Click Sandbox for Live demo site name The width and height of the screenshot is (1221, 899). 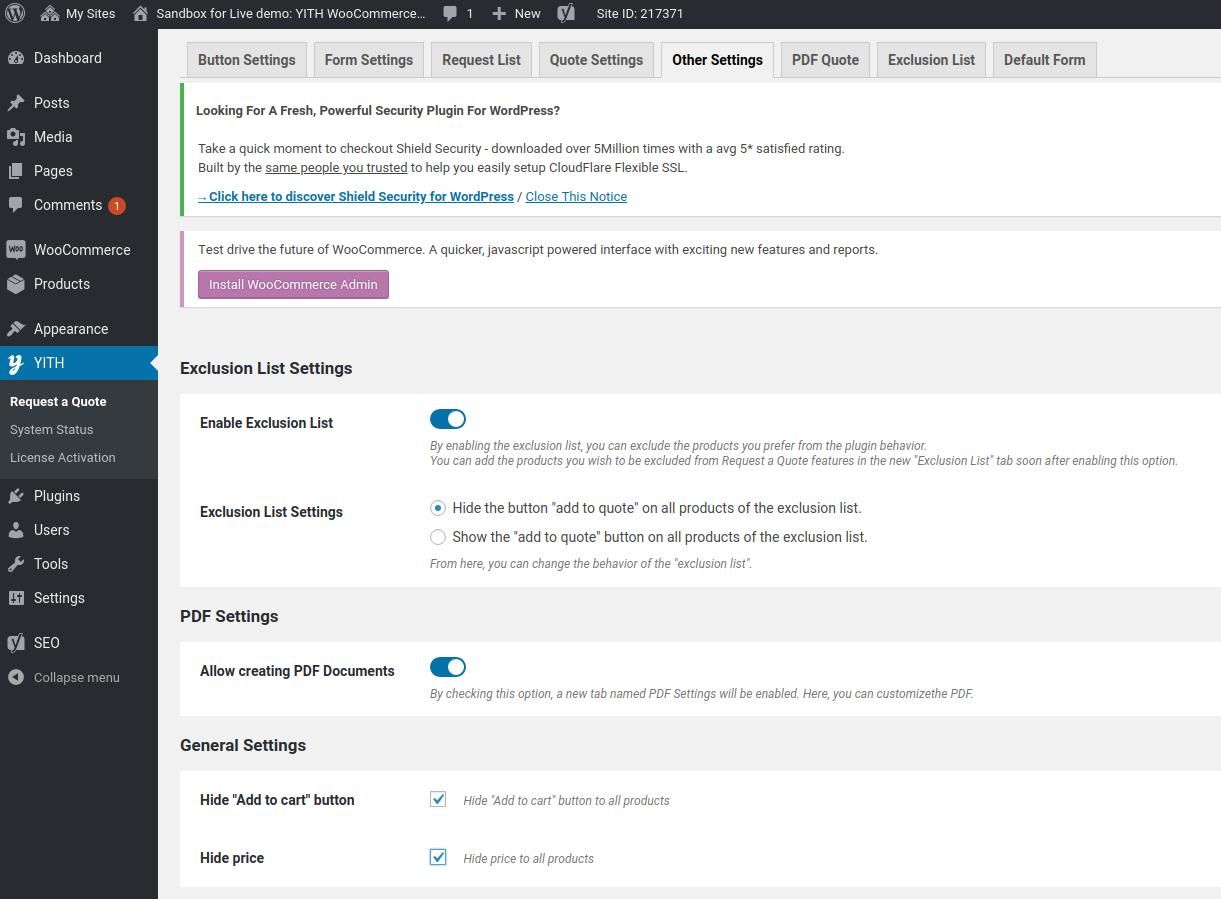coord(291,14)
